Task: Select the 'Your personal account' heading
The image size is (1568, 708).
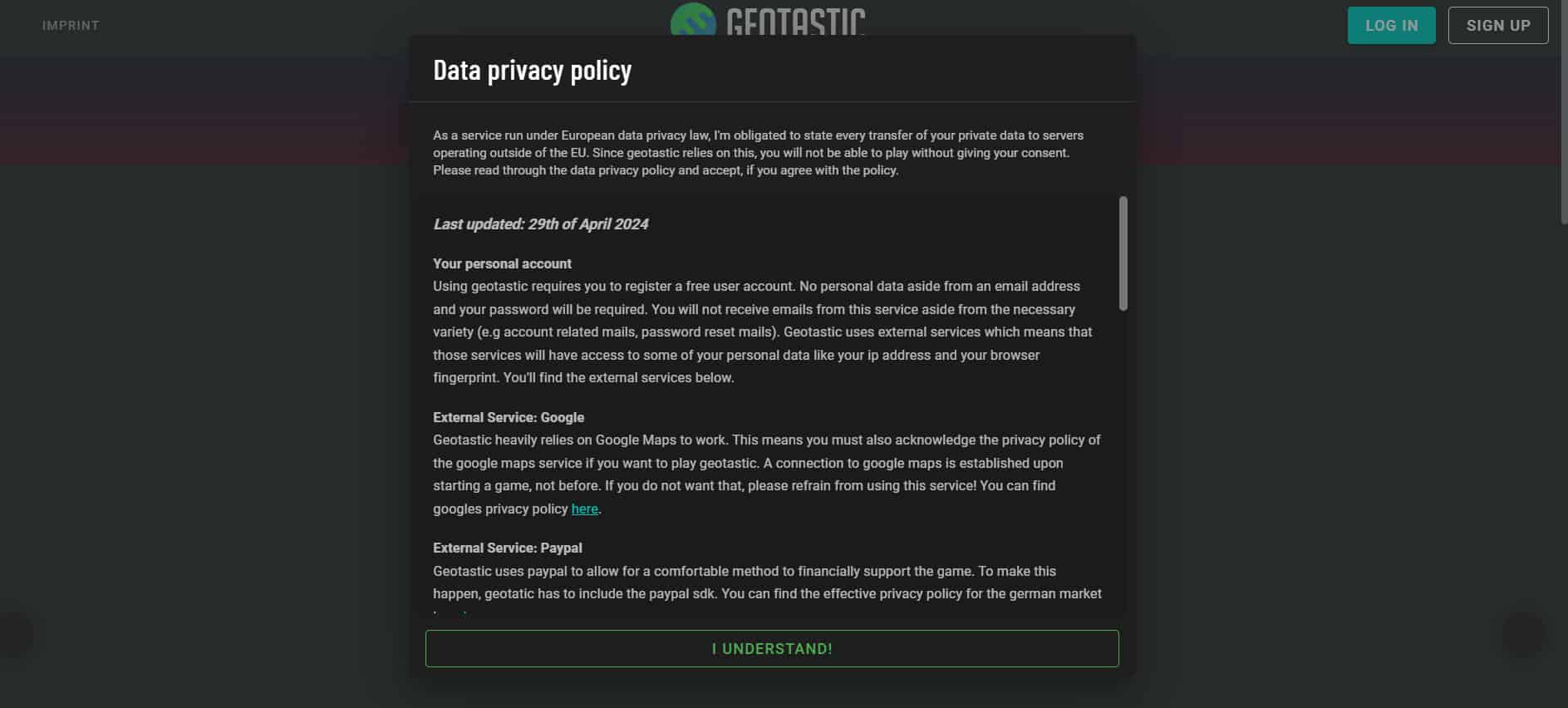Action: pyautogui.click(x=502, y=263)
